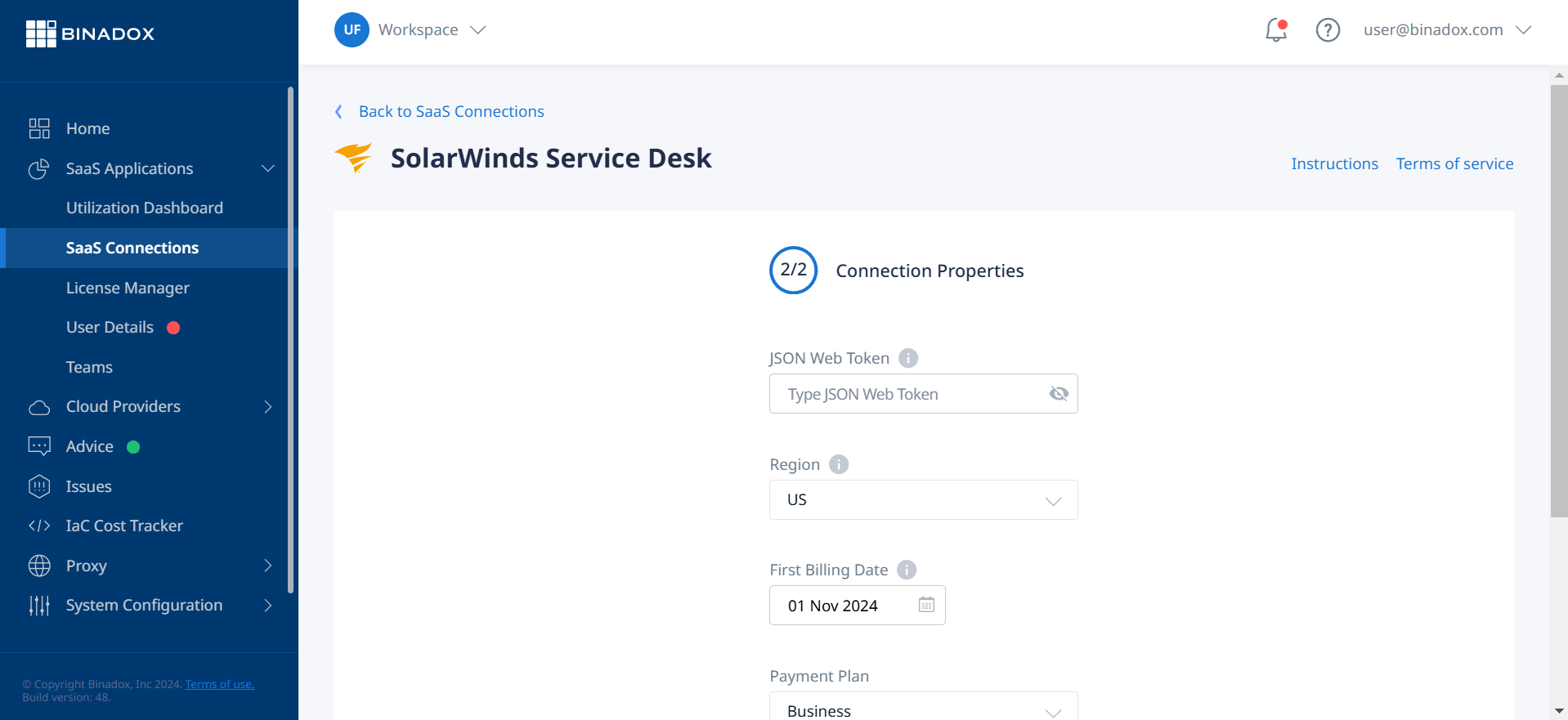Open the notifications bell
1568x720 pixels.
1276,30
